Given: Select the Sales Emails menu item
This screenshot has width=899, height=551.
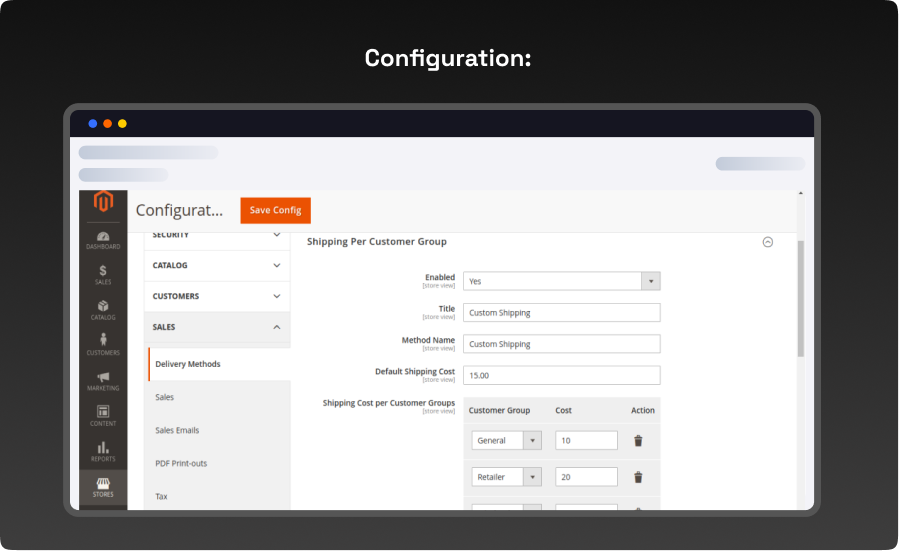Looking at the screenshot, I should click(x=177, y=430).
